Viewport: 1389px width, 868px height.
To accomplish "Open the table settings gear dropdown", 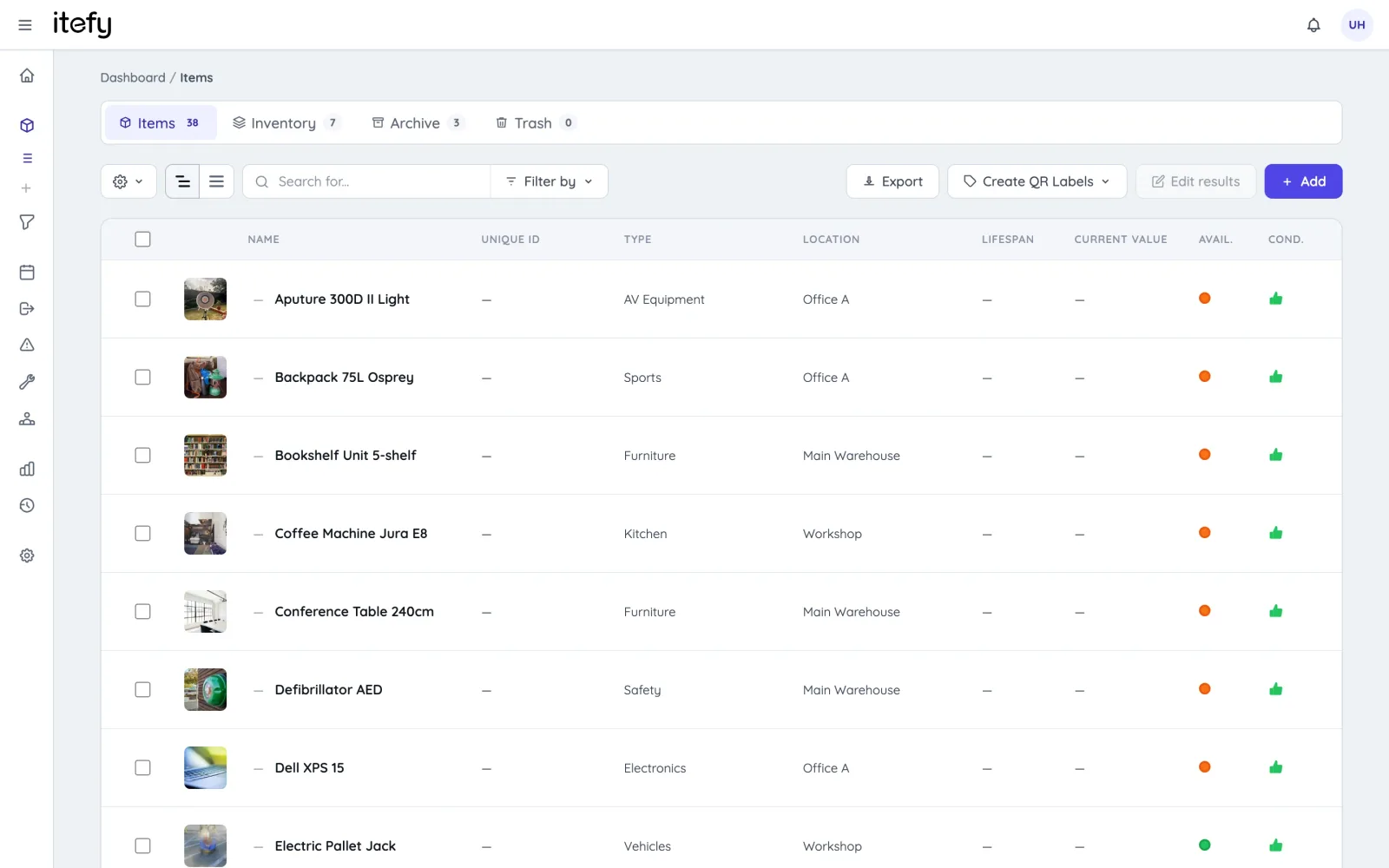I will point(128,181).
